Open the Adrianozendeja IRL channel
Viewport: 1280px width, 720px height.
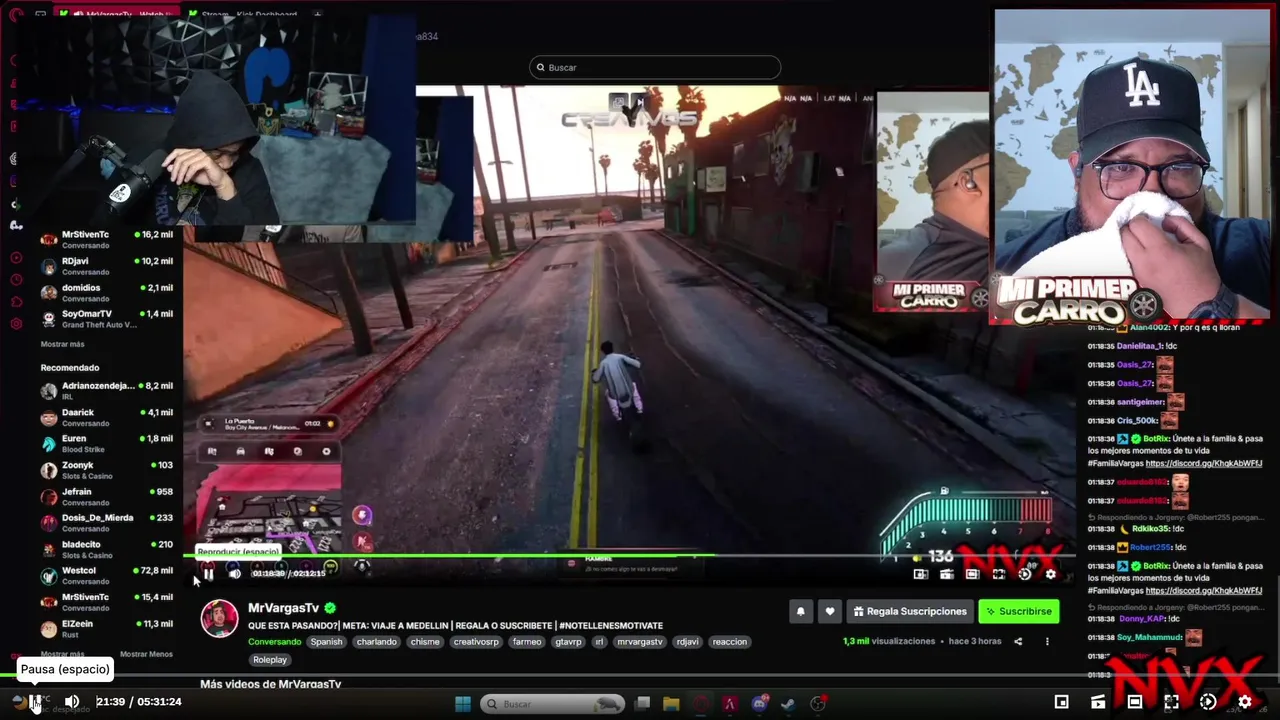click(106, 390)
